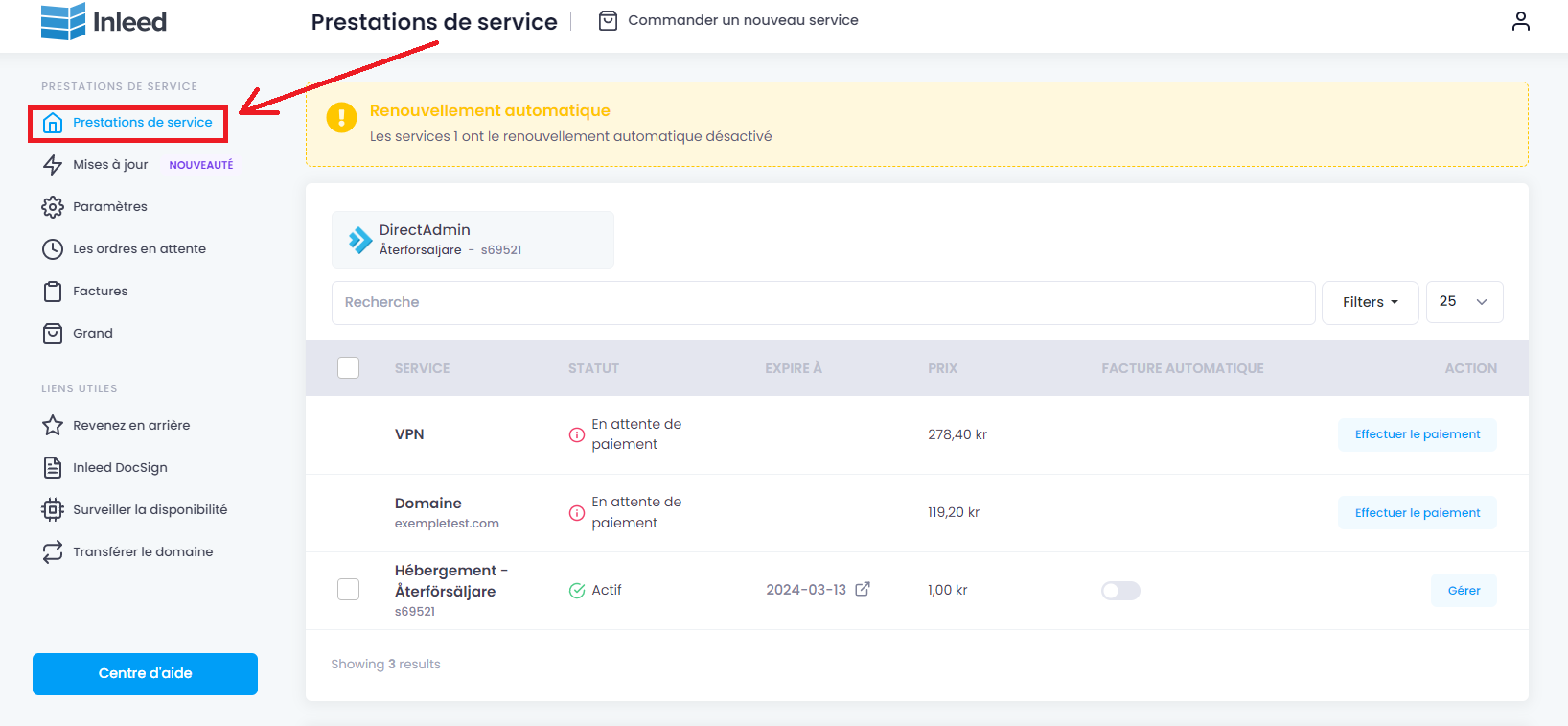Click the arrows icon Transférer le domaine
1568x726 pixels.
point(53,551)
